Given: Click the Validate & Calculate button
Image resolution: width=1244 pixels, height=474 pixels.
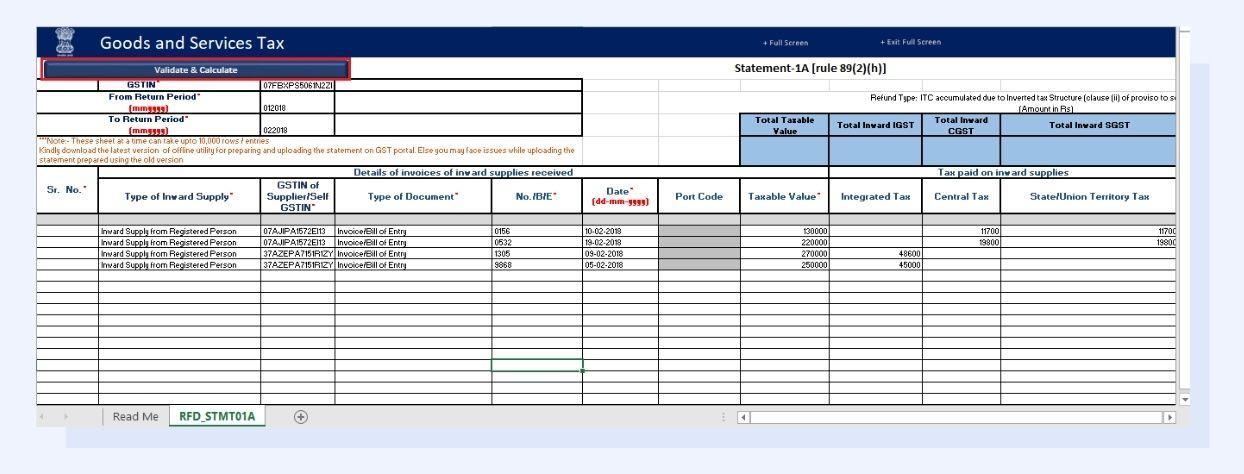Looking at the screenshot, I should 196,70.
